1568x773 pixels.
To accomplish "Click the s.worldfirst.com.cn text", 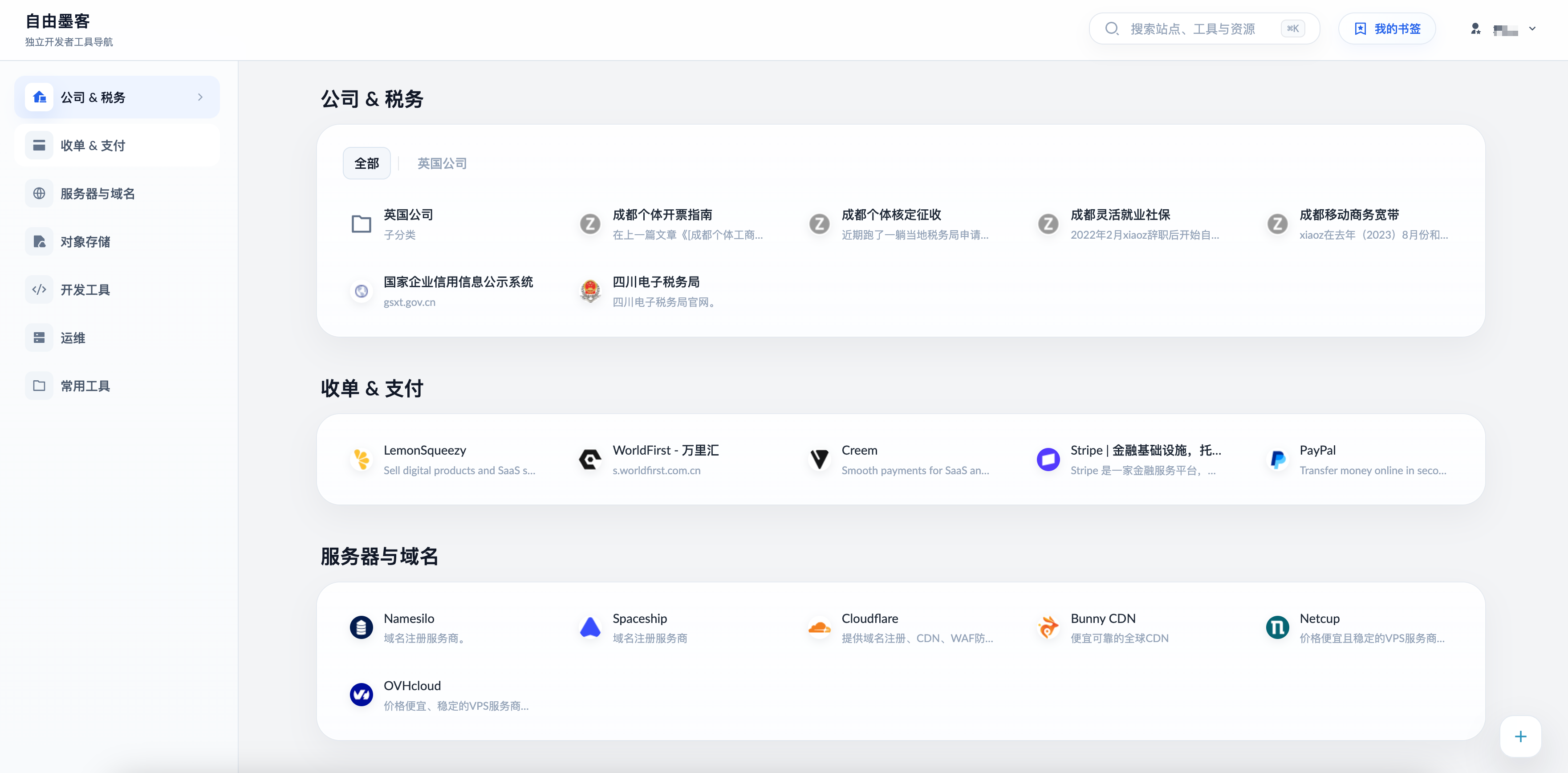I will (x=657, y=471).
